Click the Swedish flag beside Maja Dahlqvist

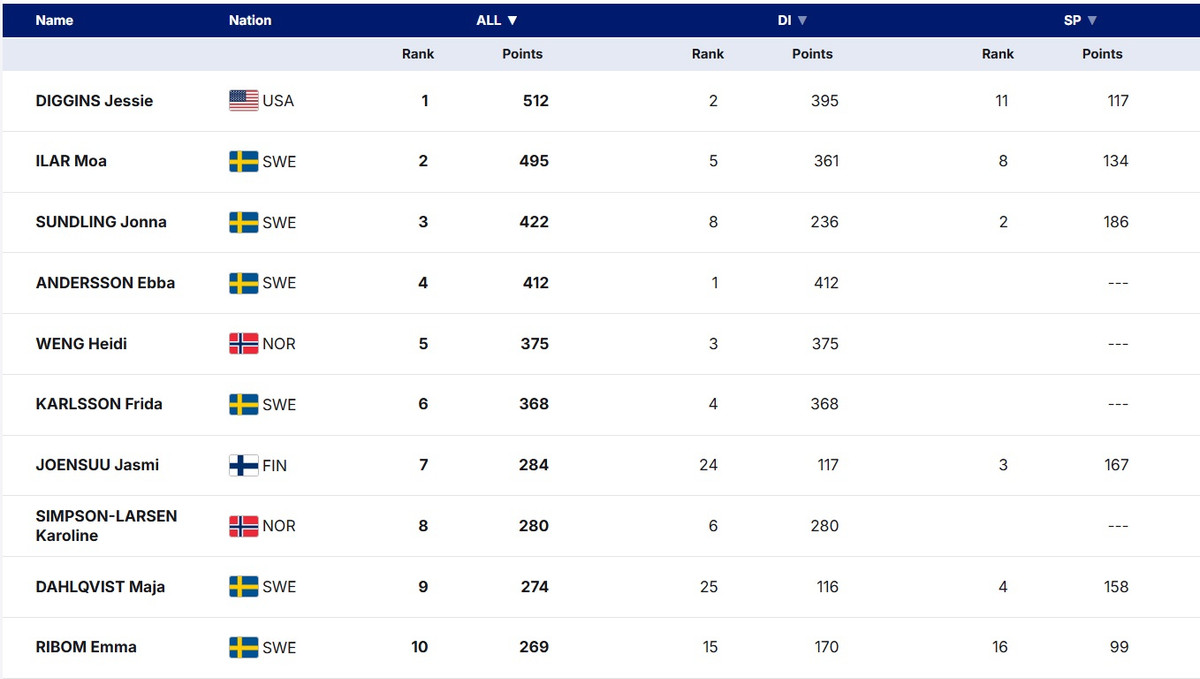pyautogui.click(x=243, y=587)
